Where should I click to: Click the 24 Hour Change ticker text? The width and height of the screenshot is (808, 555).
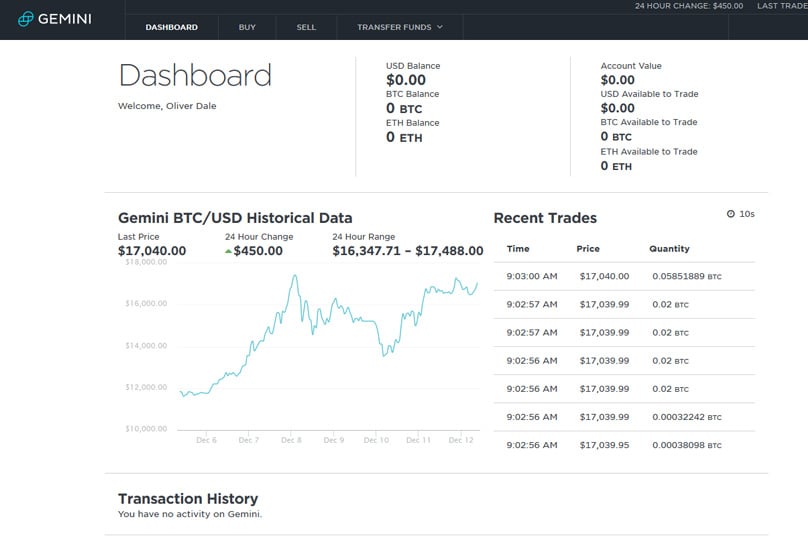pyautogui.click(x=689, y=6)
